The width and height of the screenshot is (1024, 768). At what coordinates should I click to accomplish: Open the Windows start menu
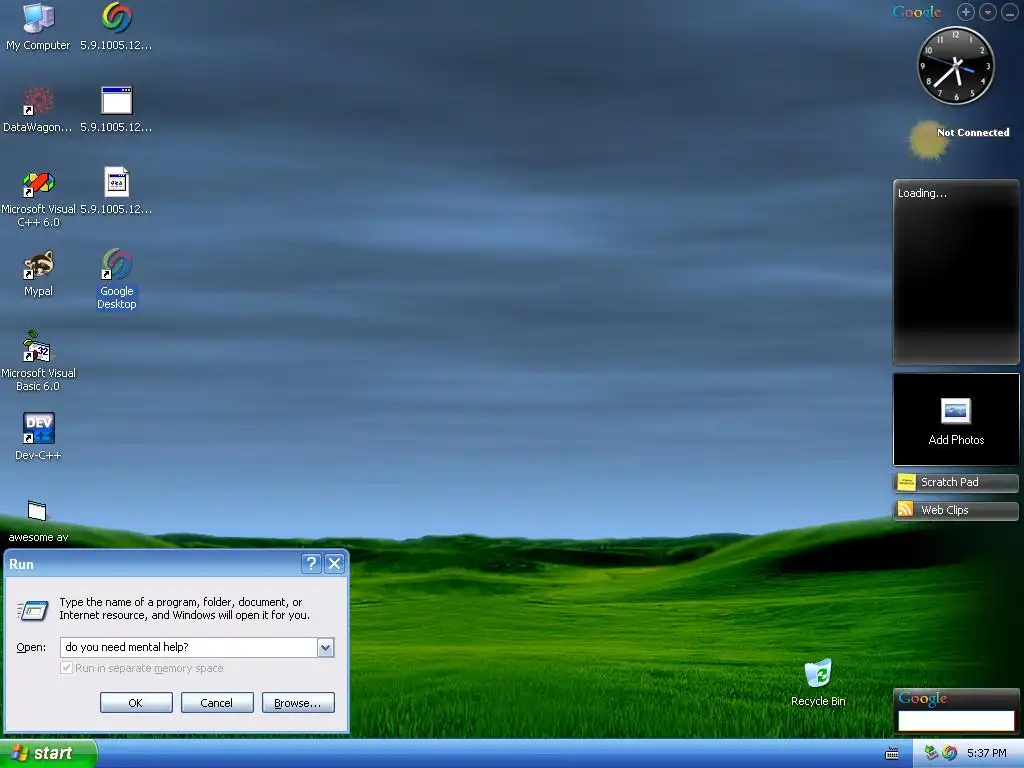[48, 753]
